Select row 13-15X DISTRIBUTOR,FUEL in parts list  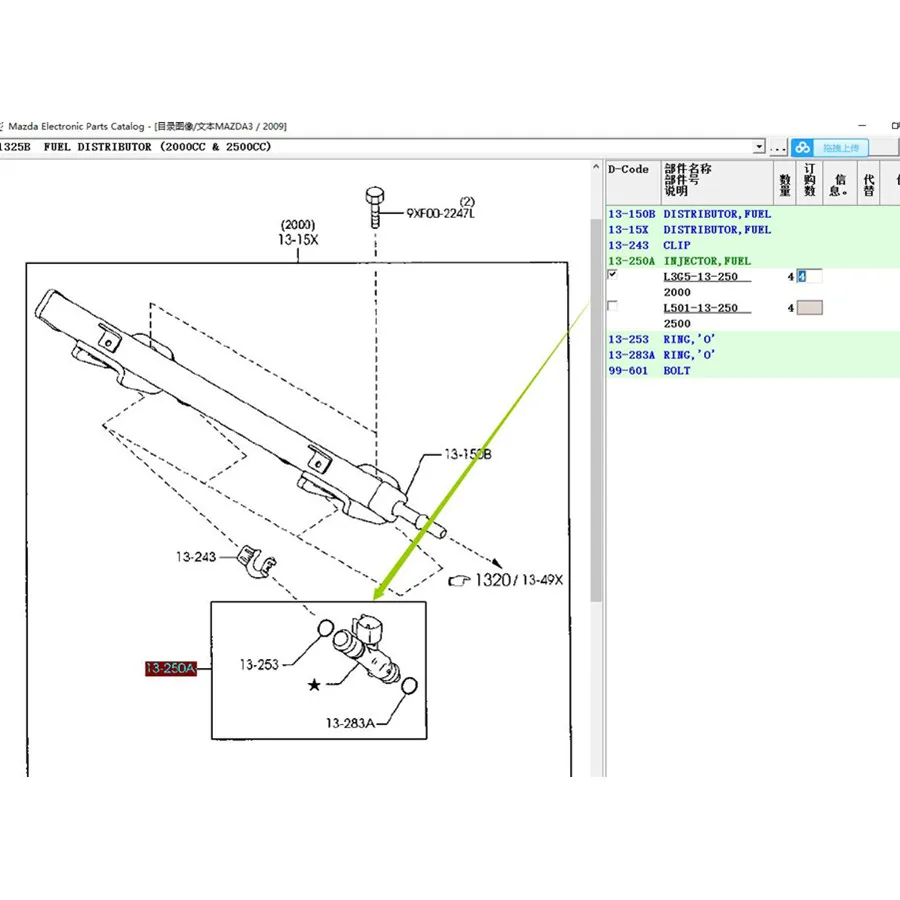[x=752, y=230]
